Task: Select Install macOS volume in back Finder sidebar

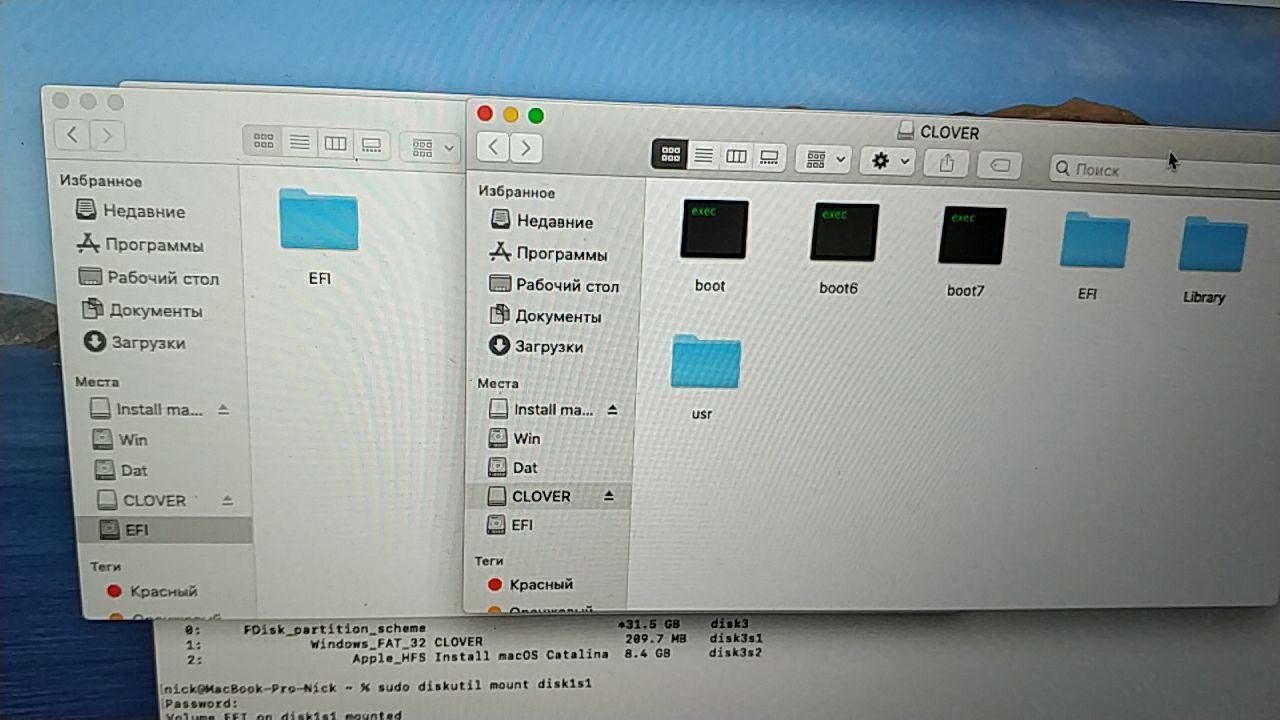Action: [x=146, y=409]
